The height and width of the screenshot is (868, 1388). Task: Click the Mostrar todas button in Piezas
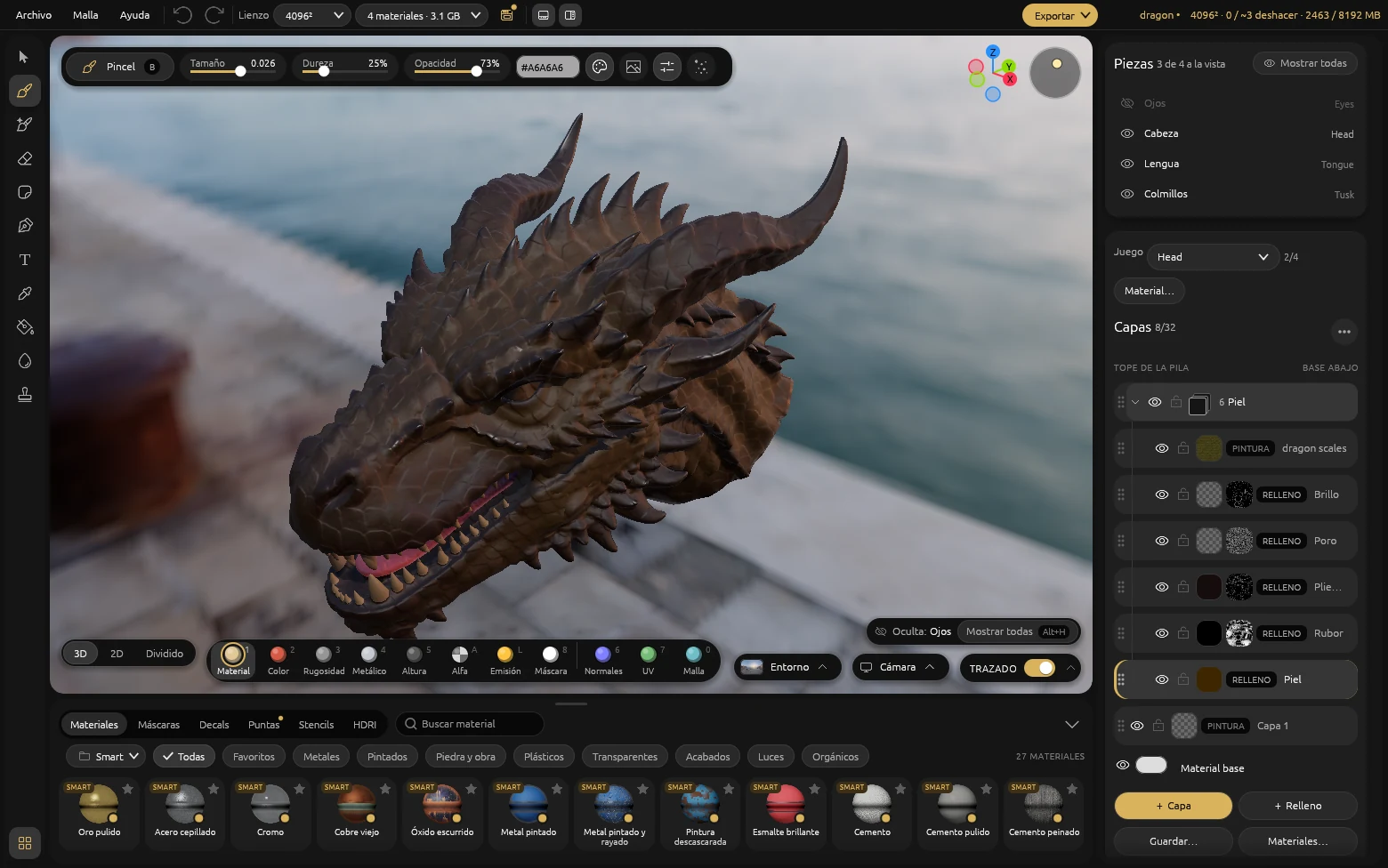coord(1305,63)
